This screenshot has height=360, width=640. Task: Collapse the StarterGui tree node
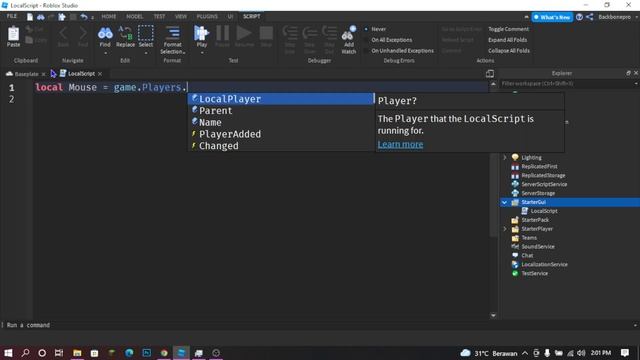click(505, 202)
